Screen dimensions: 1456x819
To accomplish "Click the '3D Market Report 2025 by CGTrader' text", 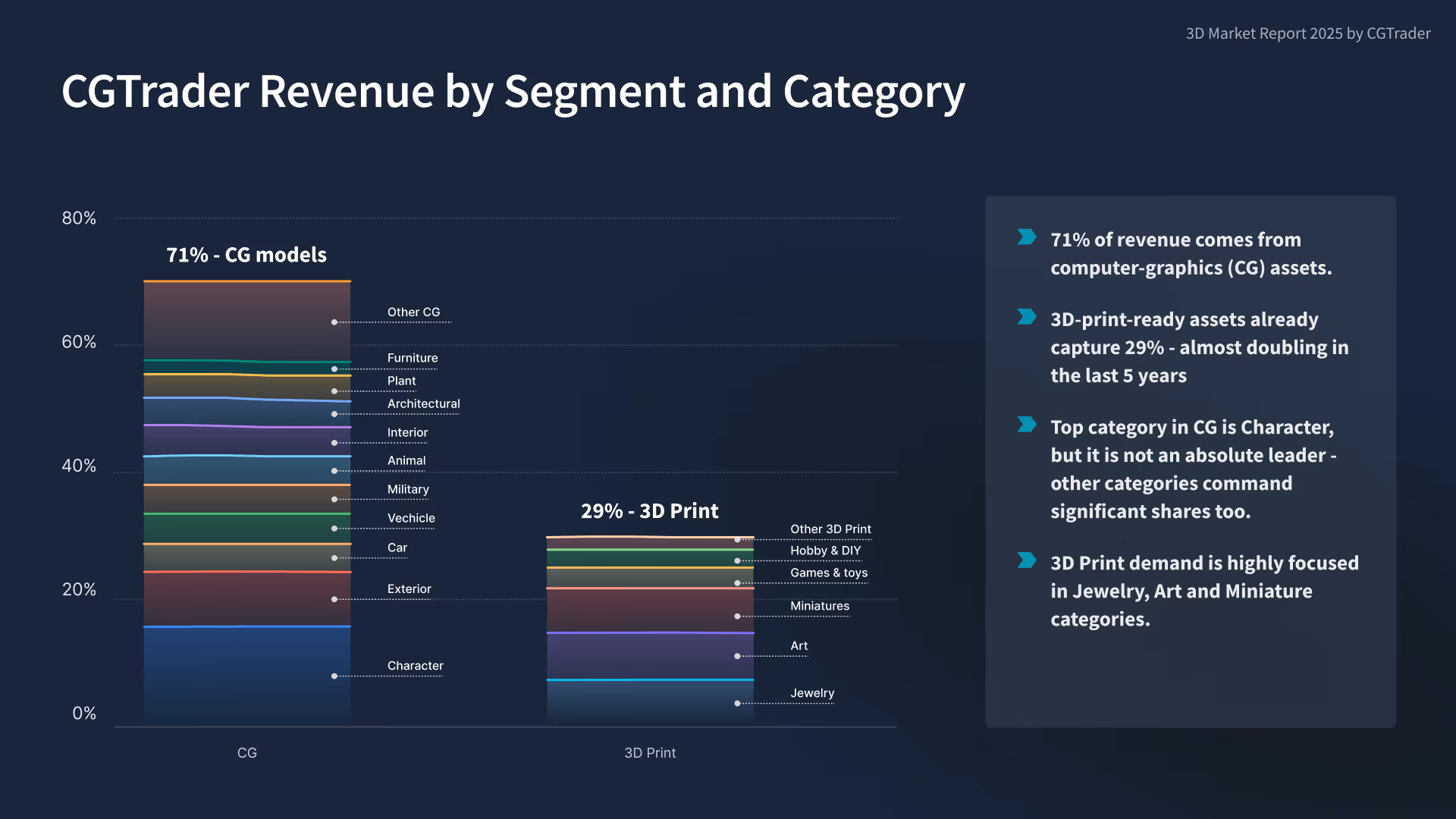I will pos(1308,33).
